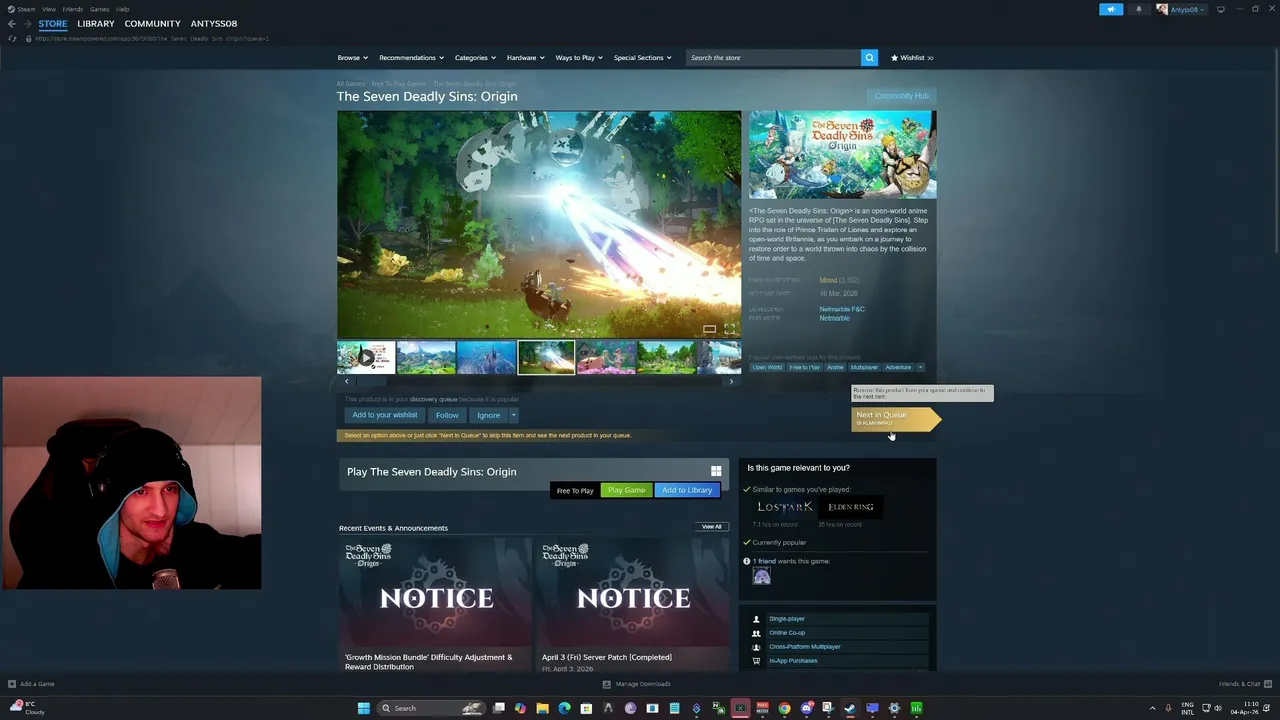The height and width of the screenshot is (720, 1280).
Task: Click the store search magnifier button
Action: click(x=869, y=57)
